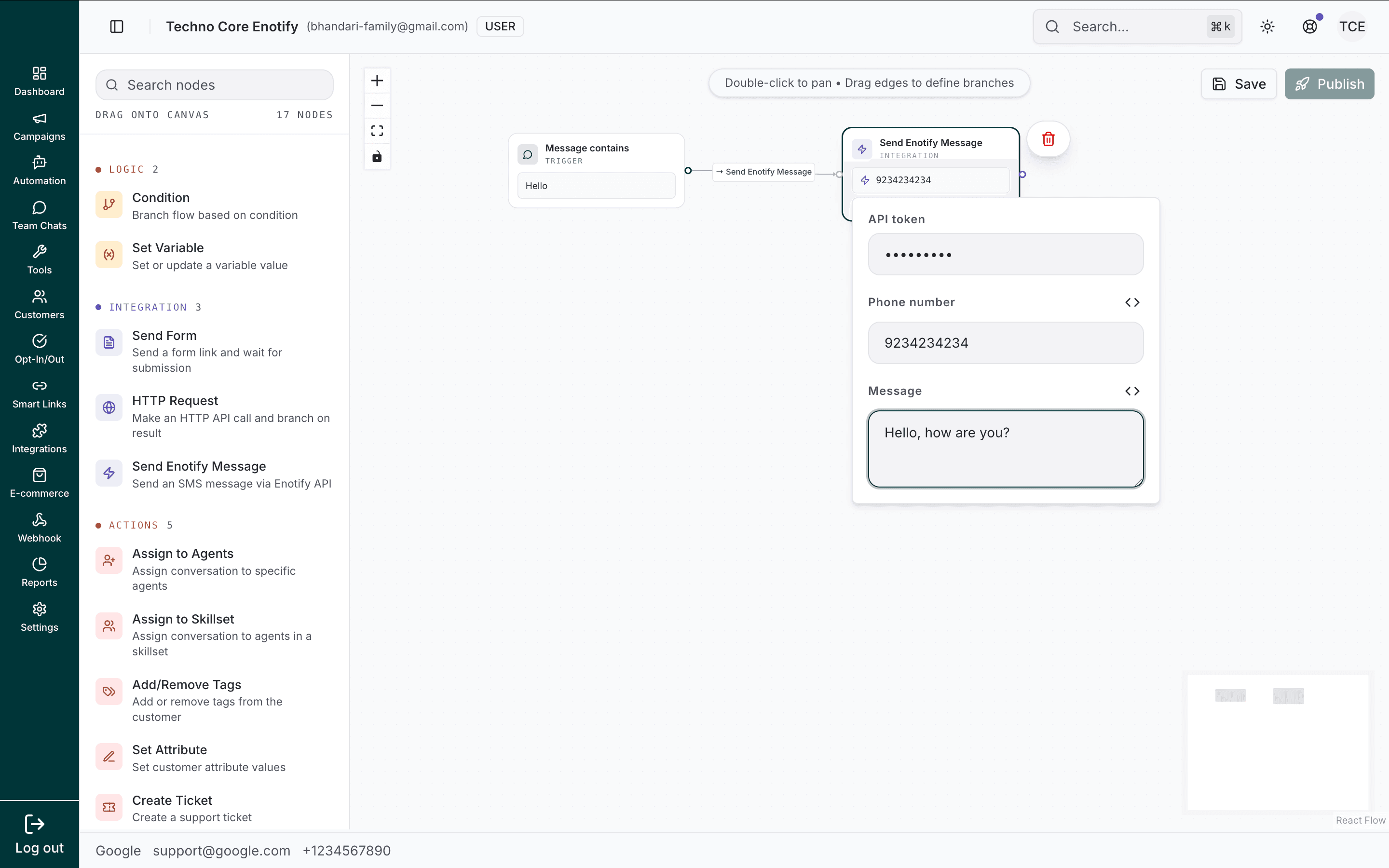
Task: Fit the flow view to screen
Action: pyautogui.click(x=377, y=131)
